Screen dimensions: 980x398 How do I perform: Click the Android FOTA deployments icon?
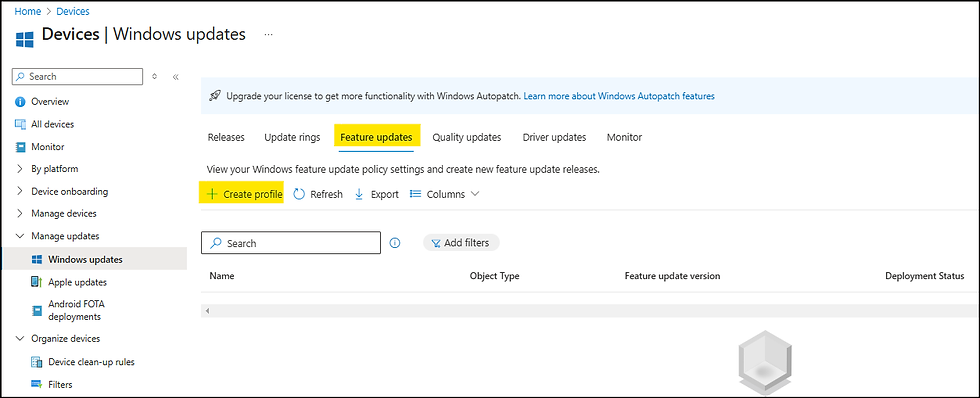point(37,311)
